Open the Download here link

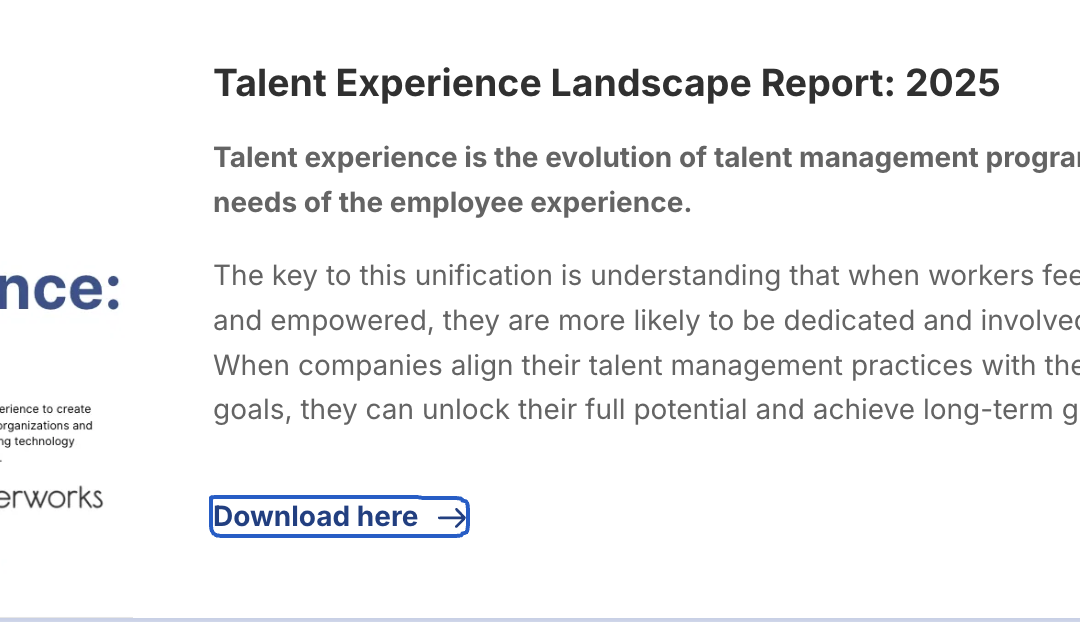point(340,517)
